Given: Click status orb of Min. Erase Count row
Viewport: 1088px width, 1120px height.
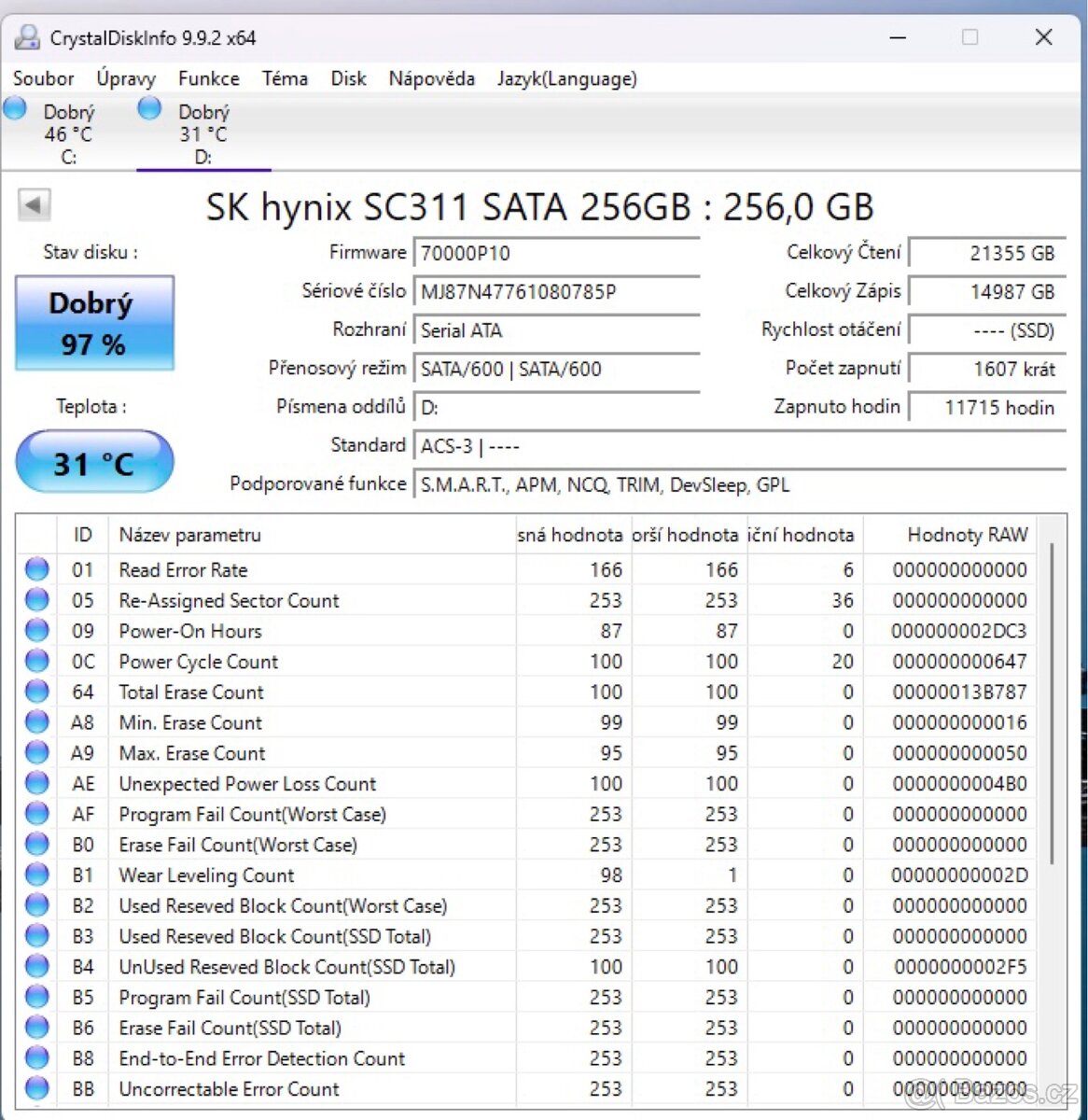Looking at the screenshot, I should [37, 722].
